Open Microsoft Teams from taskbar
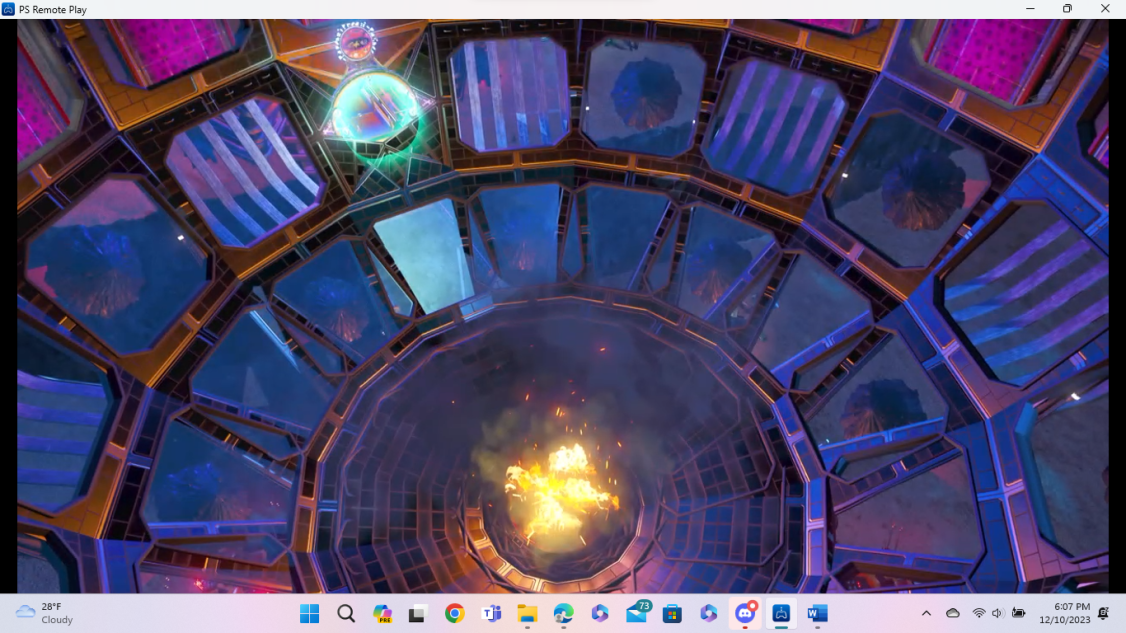The image size is (1126, 633). click(491, 613)
